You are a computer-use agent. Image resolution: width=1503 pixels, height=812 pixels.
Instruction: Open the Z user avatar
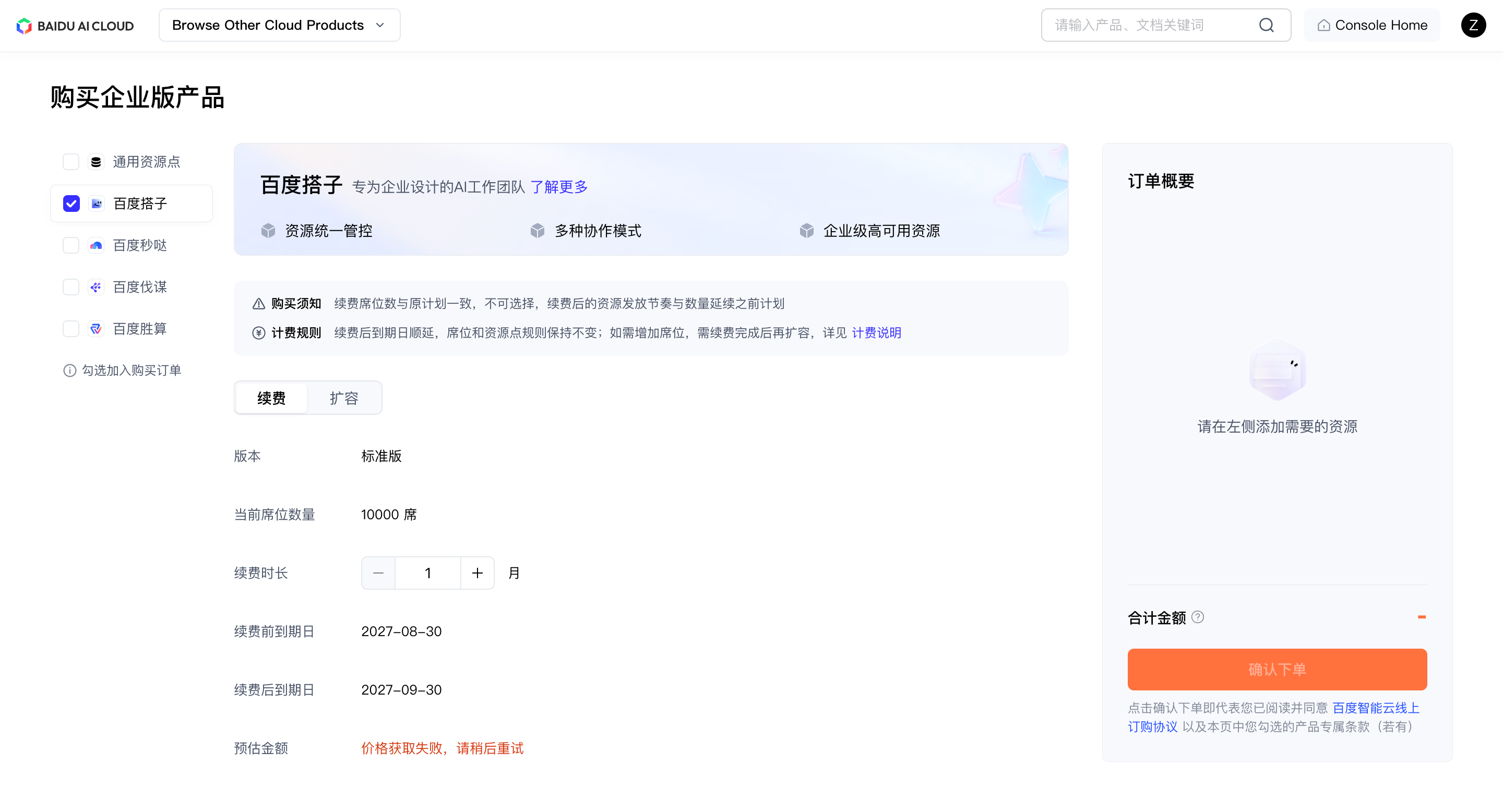pos(1473,25)
